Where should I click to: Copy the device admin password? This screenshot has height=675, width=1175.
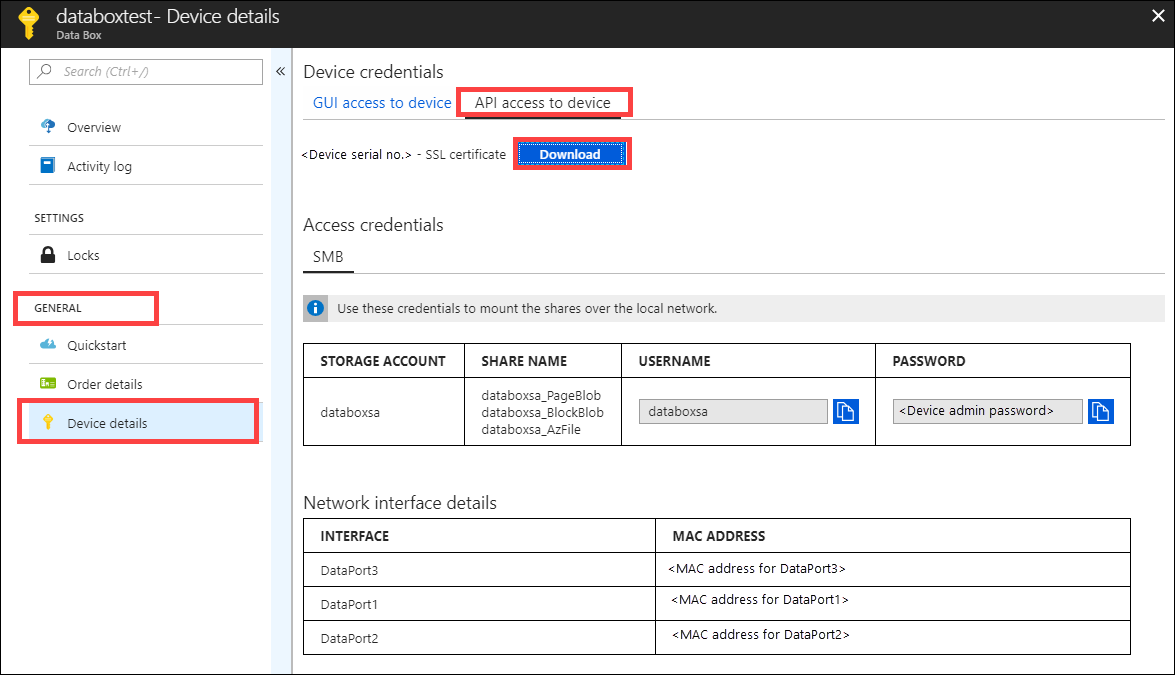pyautogui.click(x=1100, y=411)
